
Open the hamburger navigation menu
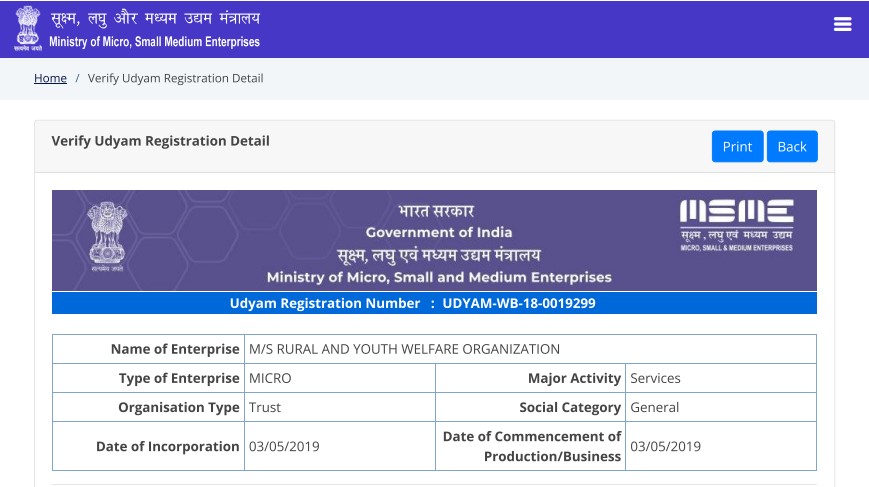tap(842, 25)
